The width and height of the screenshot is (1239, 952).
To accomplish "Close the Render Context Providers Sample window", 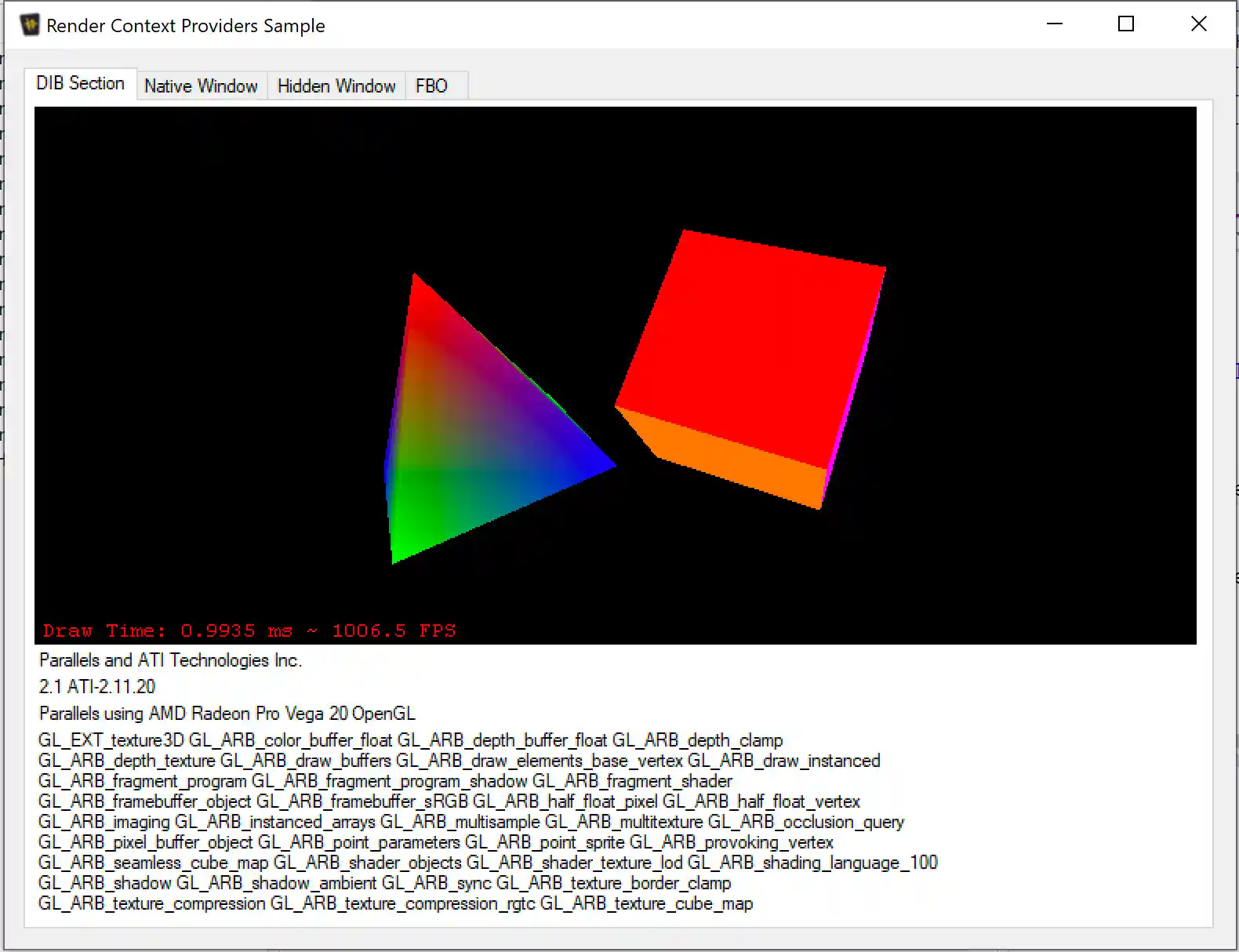I will point(1198,24).
